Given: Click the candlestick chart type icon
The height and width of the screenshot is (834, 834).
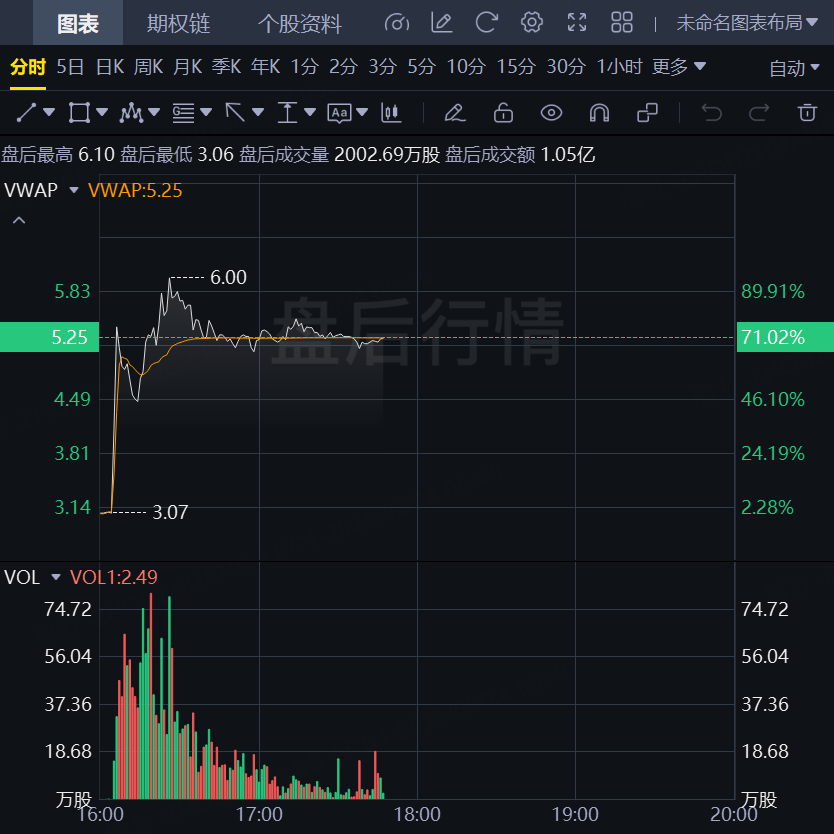Looking at the screenshot, I should 391,113.
